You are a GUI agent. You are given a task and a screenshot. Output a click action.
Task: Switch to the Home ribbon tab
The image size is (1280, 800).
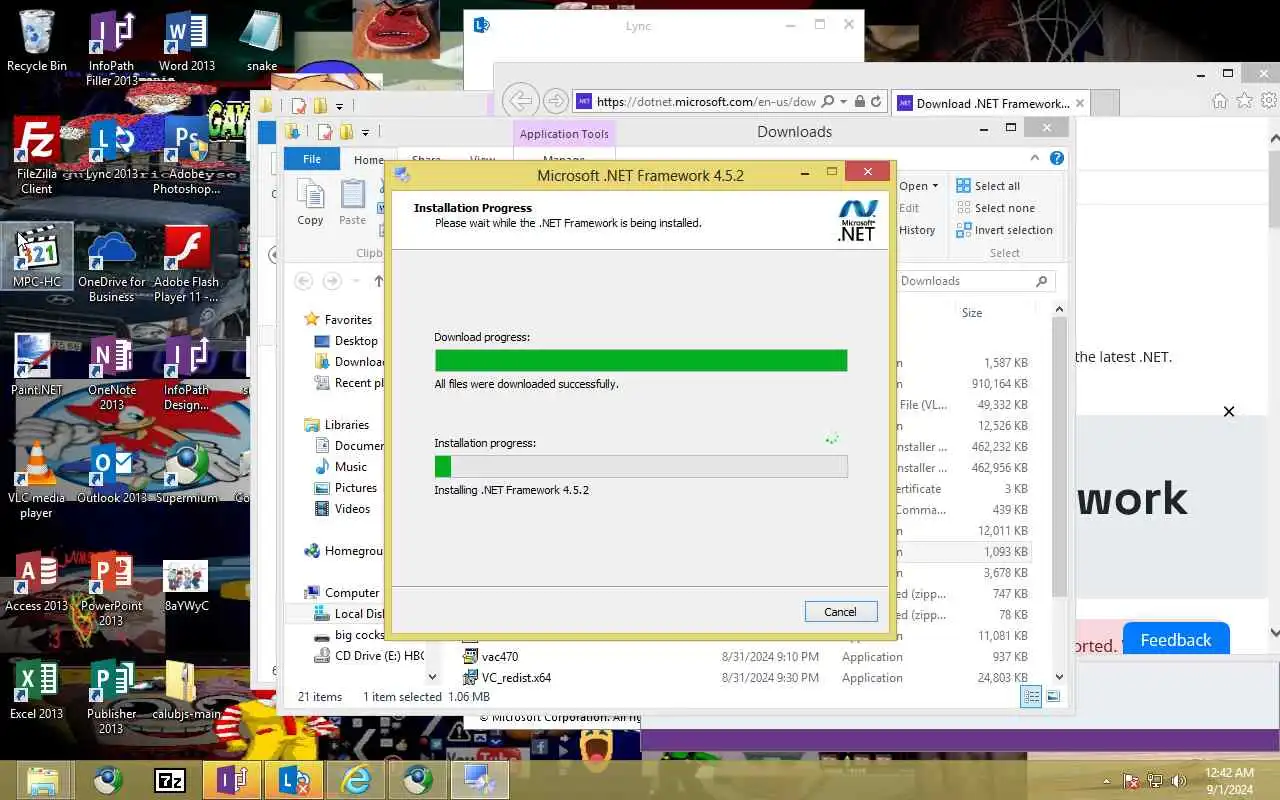pyautogui.click(x=368, y=160)
